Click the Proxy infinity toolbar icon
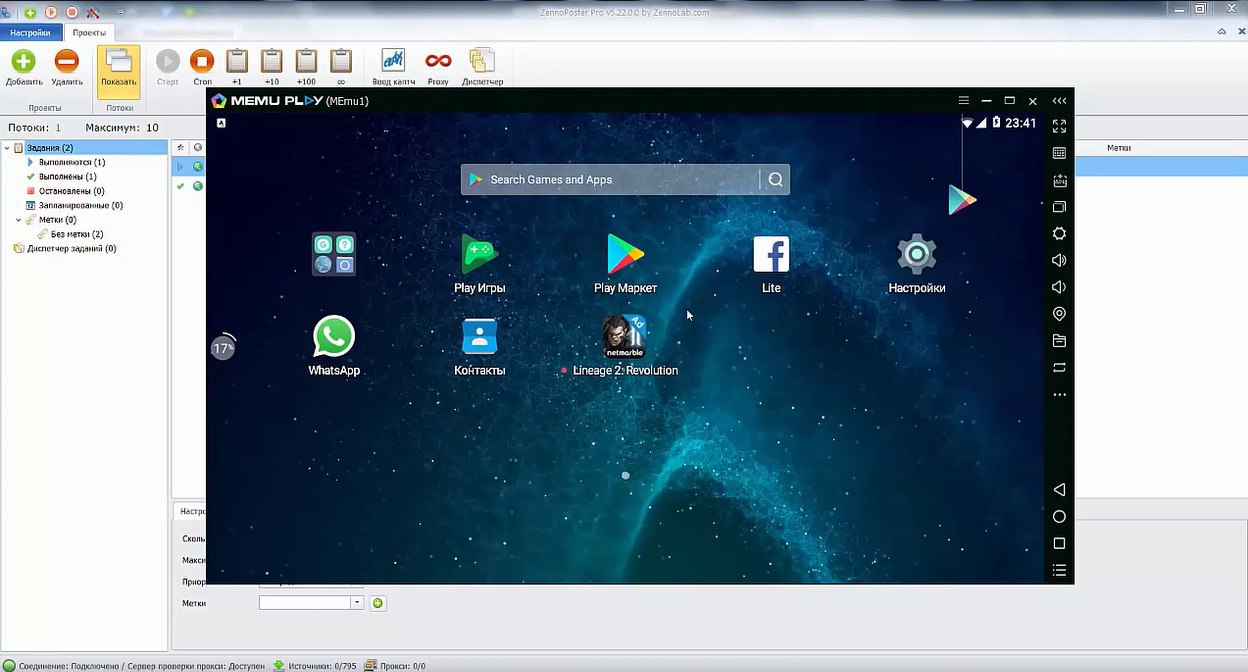The width and height of the screenshot is (1248, 672). click(x=438, y=62)
